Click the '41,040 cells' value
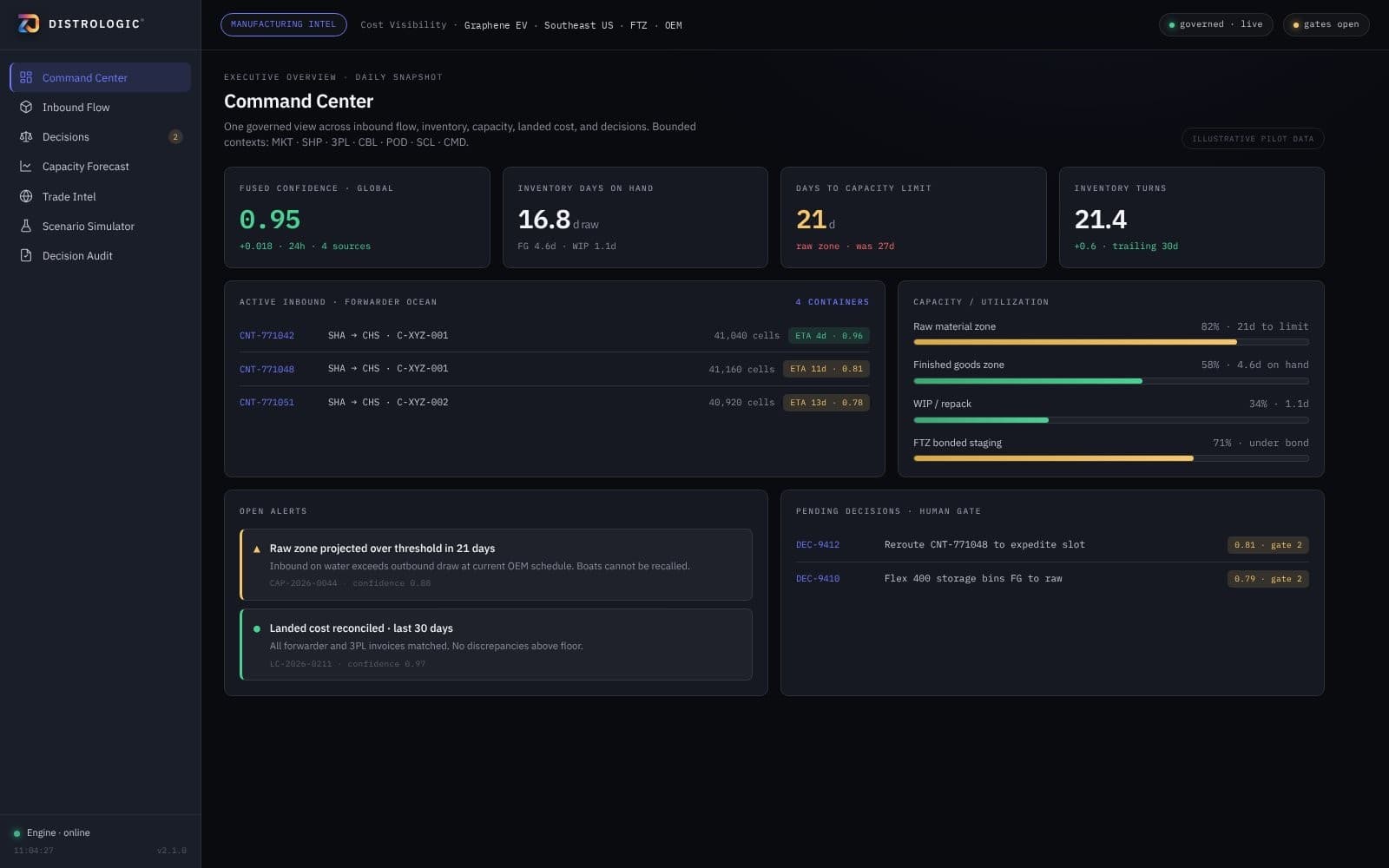 (x=747, y=336)
